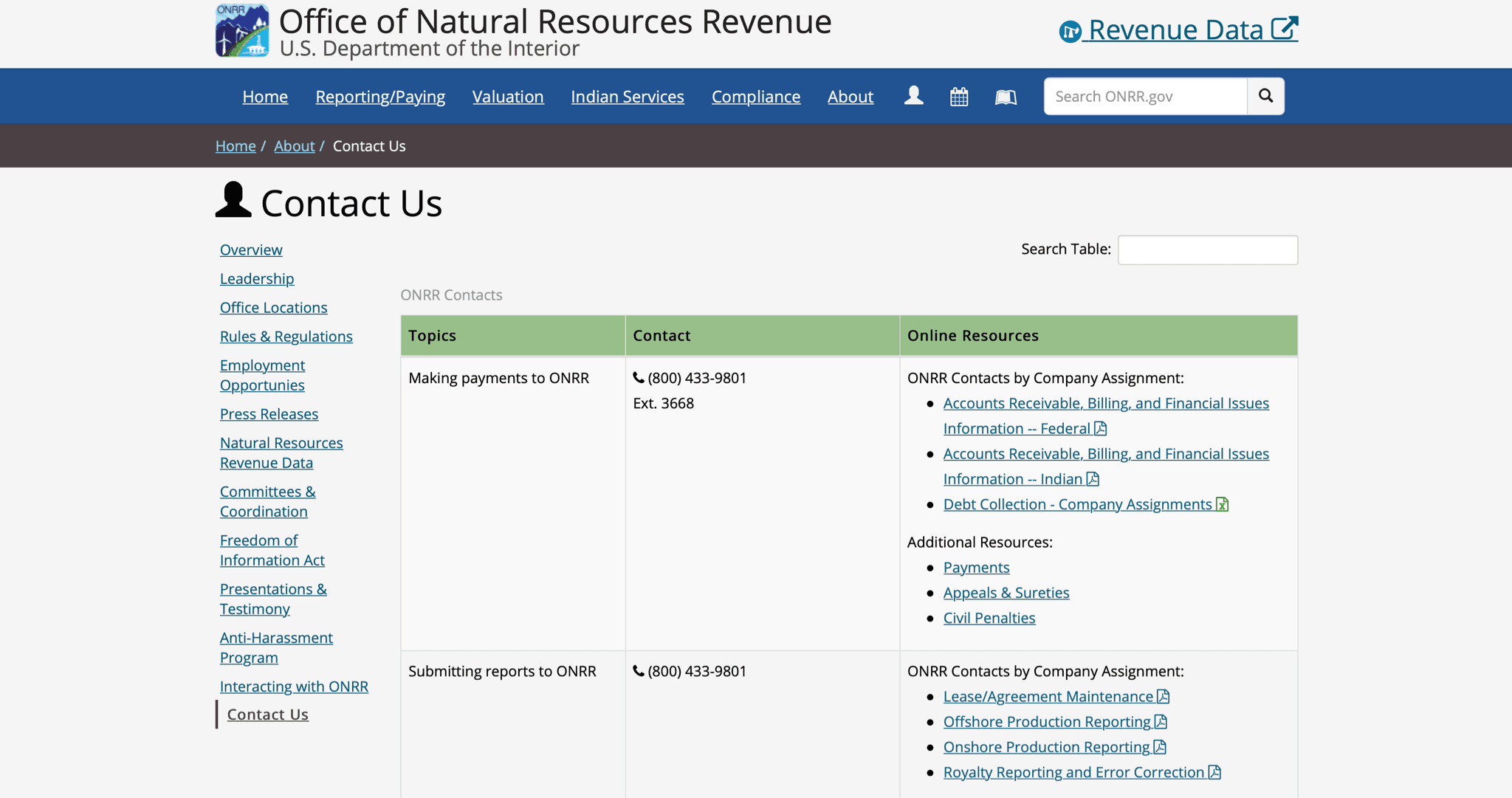Open Office Locations sidebar link
Image resolution: width=1512 pixels, height=798 pixels.
(x=273, y=307)
